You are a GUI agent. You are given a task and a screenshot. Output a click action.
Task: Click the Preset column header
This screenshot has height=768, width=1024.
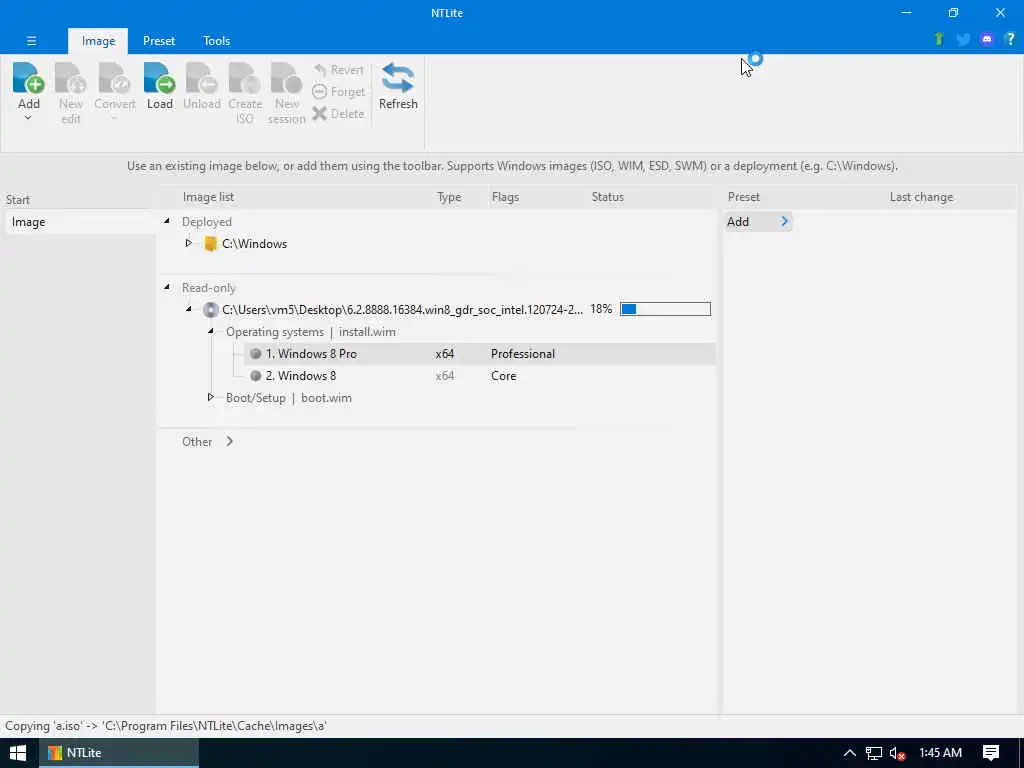click(744, 197)
